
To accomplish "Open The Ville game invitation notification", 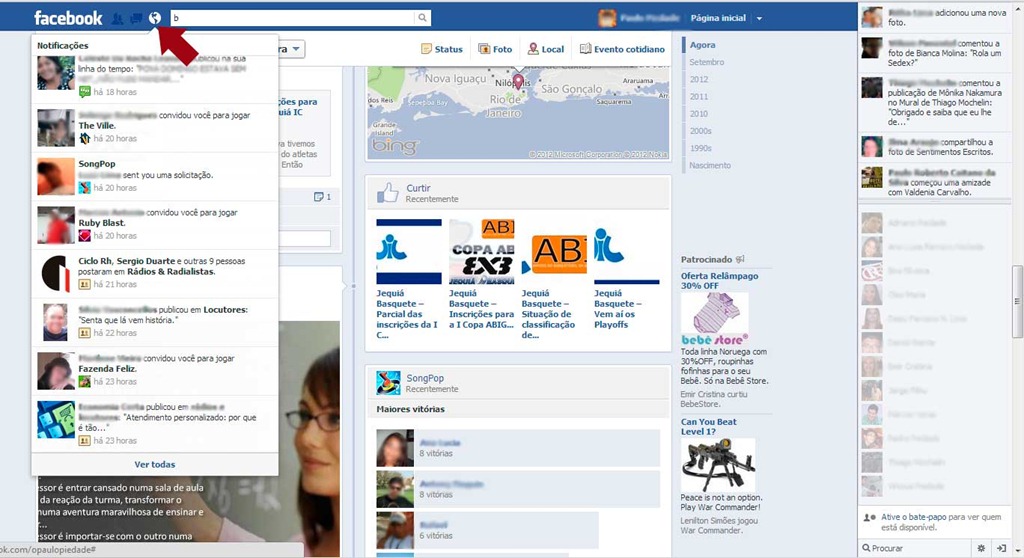I will tap(155, 127).
